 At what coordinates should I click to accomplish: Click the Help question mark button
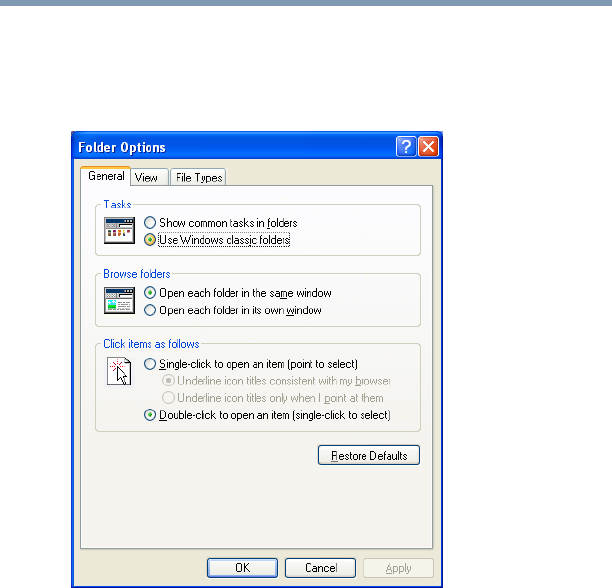[x=406, y=147]
